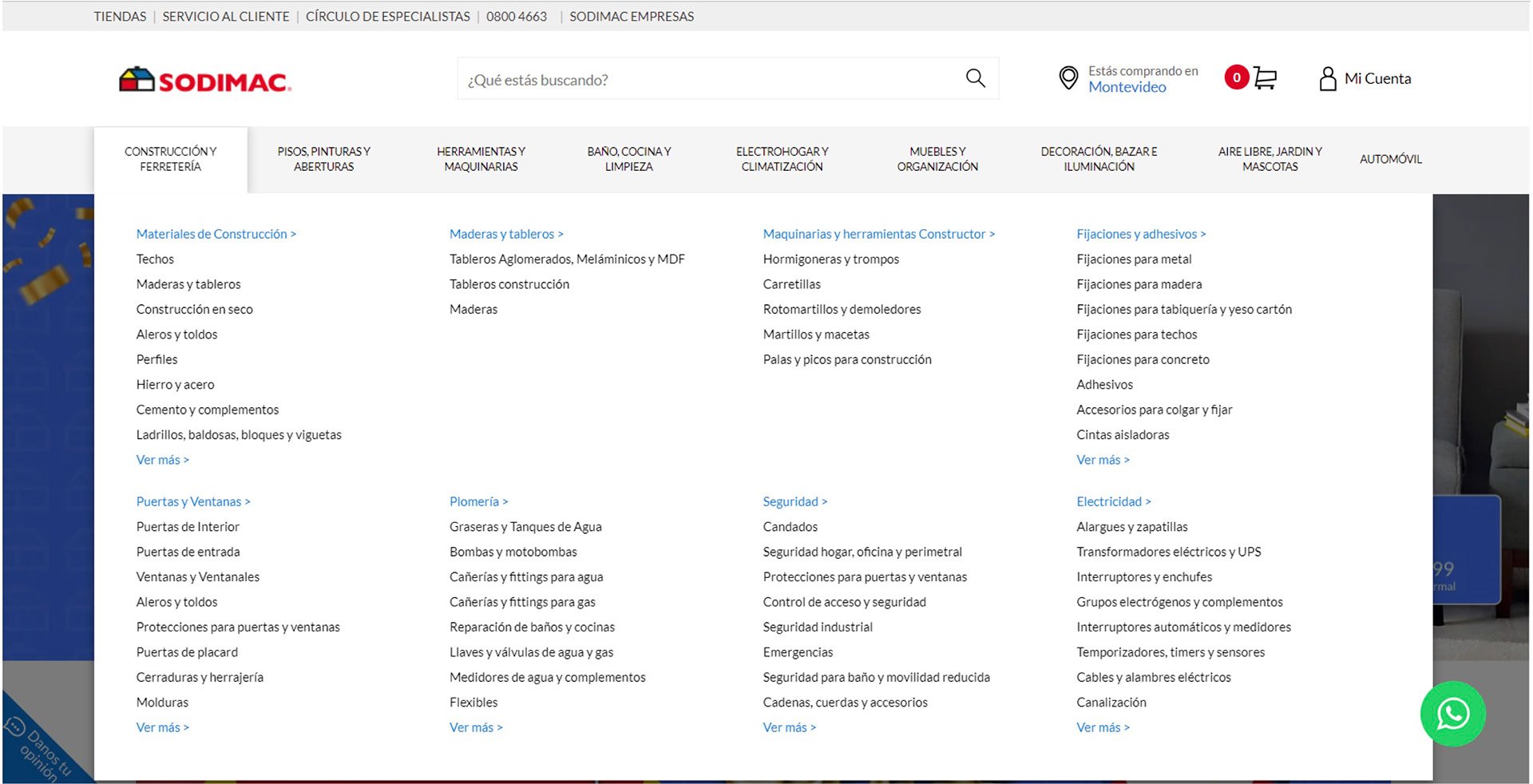Open Electrohogar y Climatización menu
The image size is (1533, 784).
pos(782,159)
